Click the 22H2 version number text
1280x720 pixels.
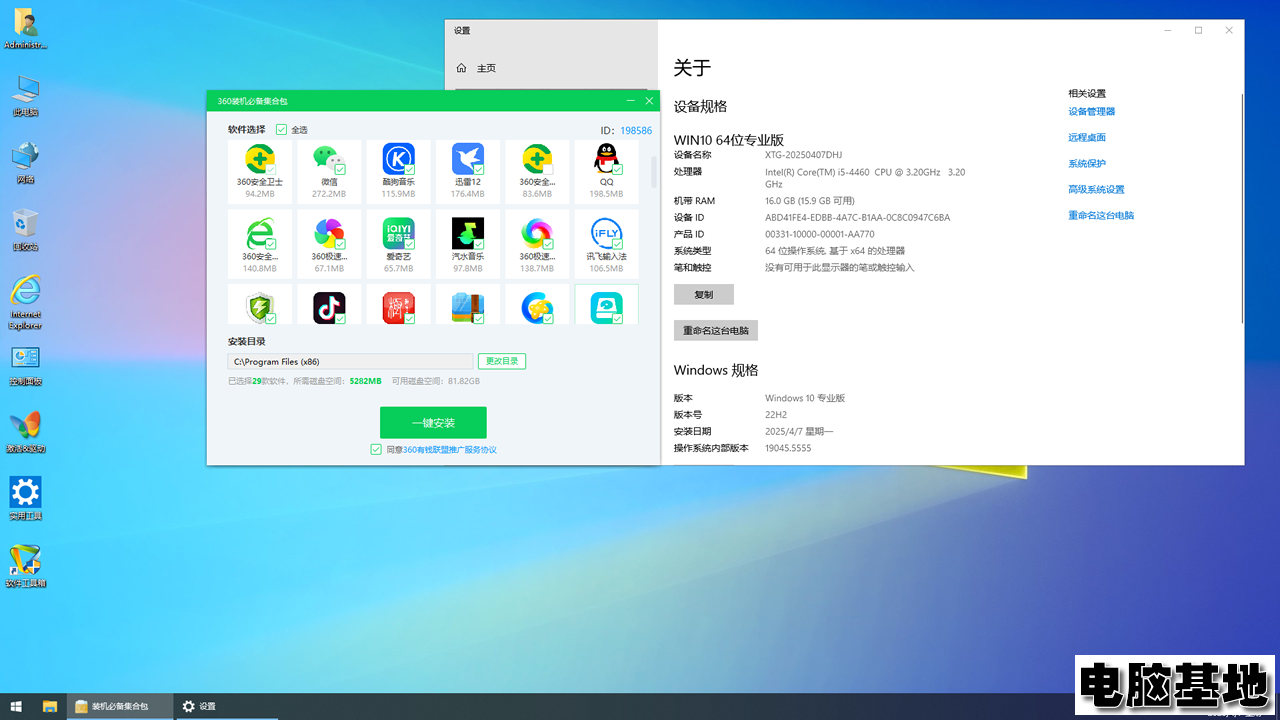click(x=777, y=414)
